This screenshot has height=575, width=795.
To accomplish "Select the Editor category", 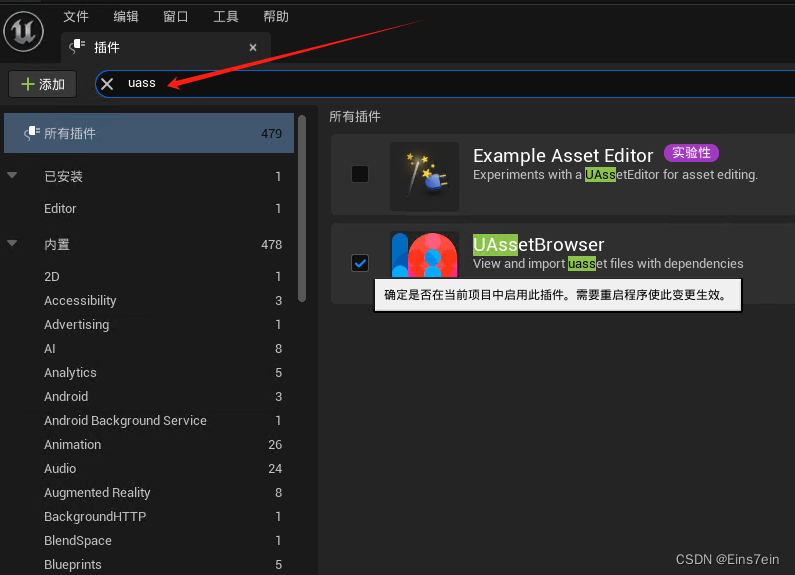I will point(149,208).
